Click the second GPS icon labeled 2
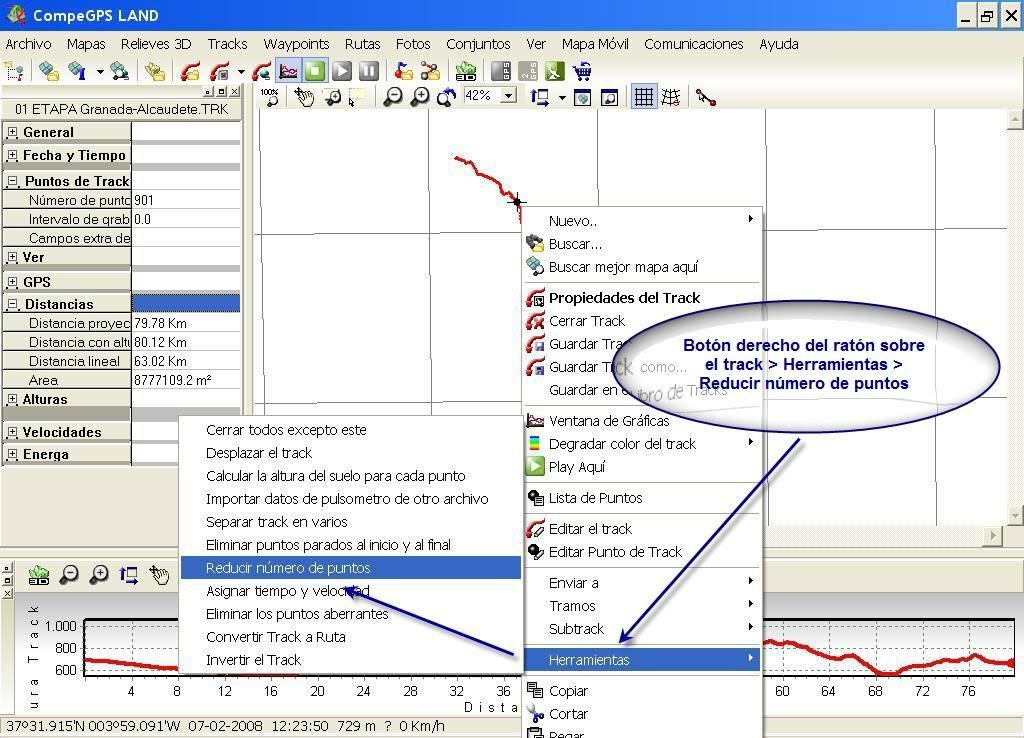This screenshot has height=738, width=1024. [528, 71]
